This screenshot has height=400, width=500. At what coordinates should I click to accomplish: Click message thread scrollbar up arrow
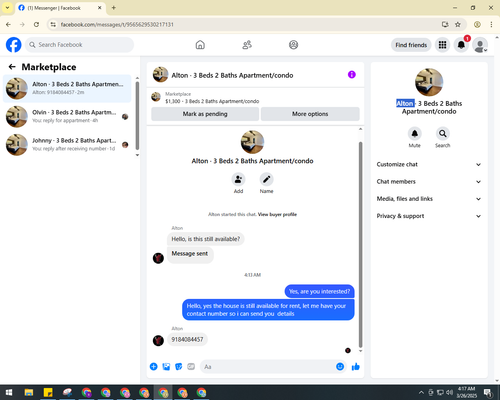point(360,129)
